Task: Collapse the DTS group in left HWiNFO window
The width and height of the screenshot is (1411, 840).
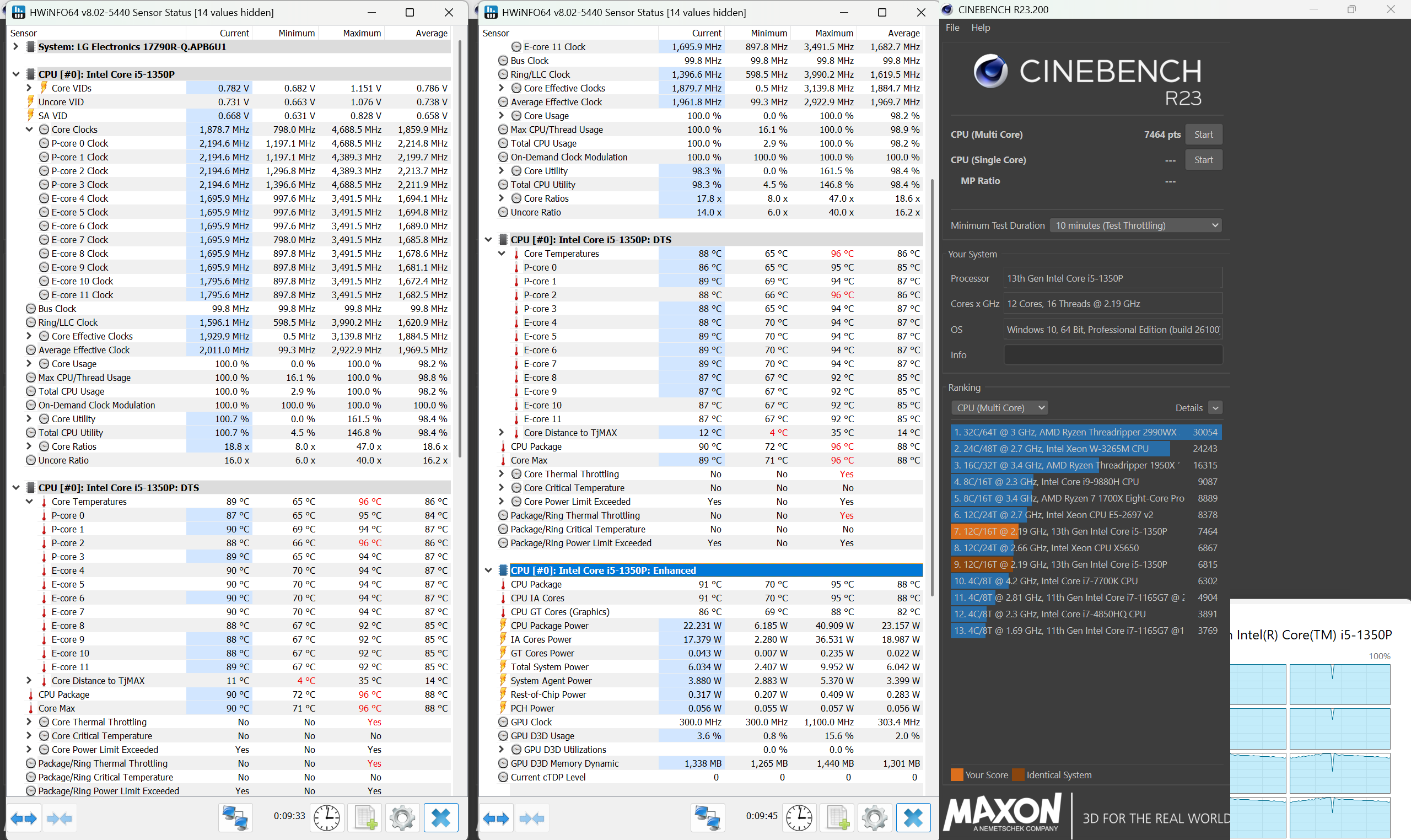Action: (x=16, y=487)
